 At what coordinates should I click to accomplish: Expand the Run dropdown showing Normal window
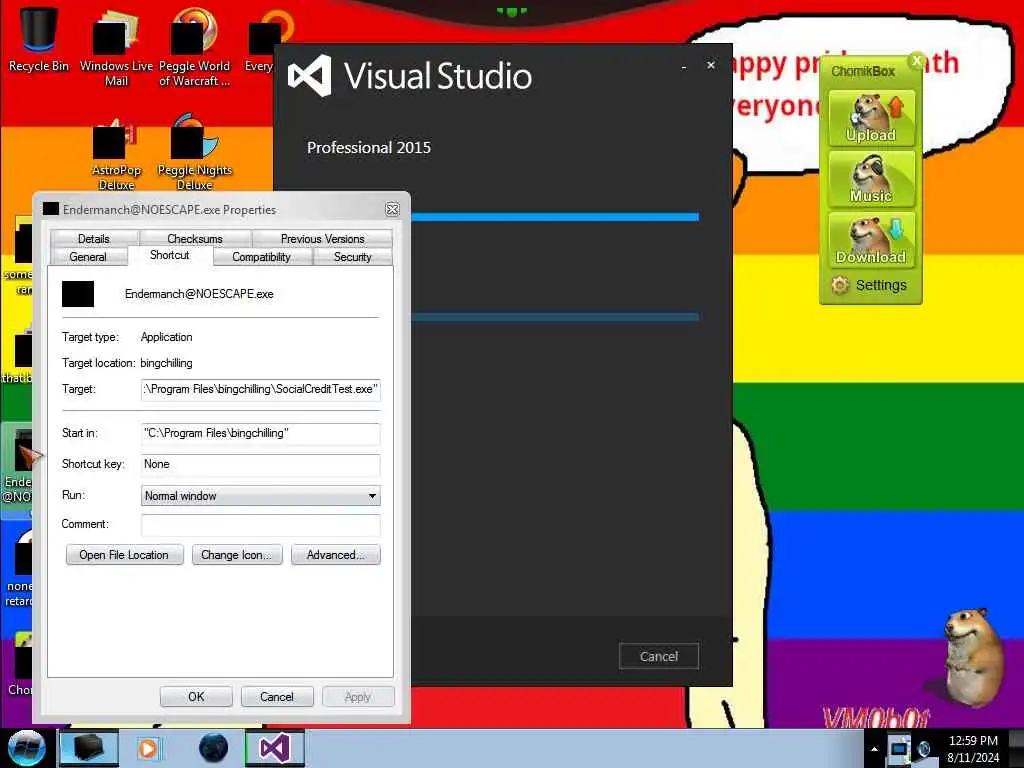pyautogui.click(x=261, y=496)
